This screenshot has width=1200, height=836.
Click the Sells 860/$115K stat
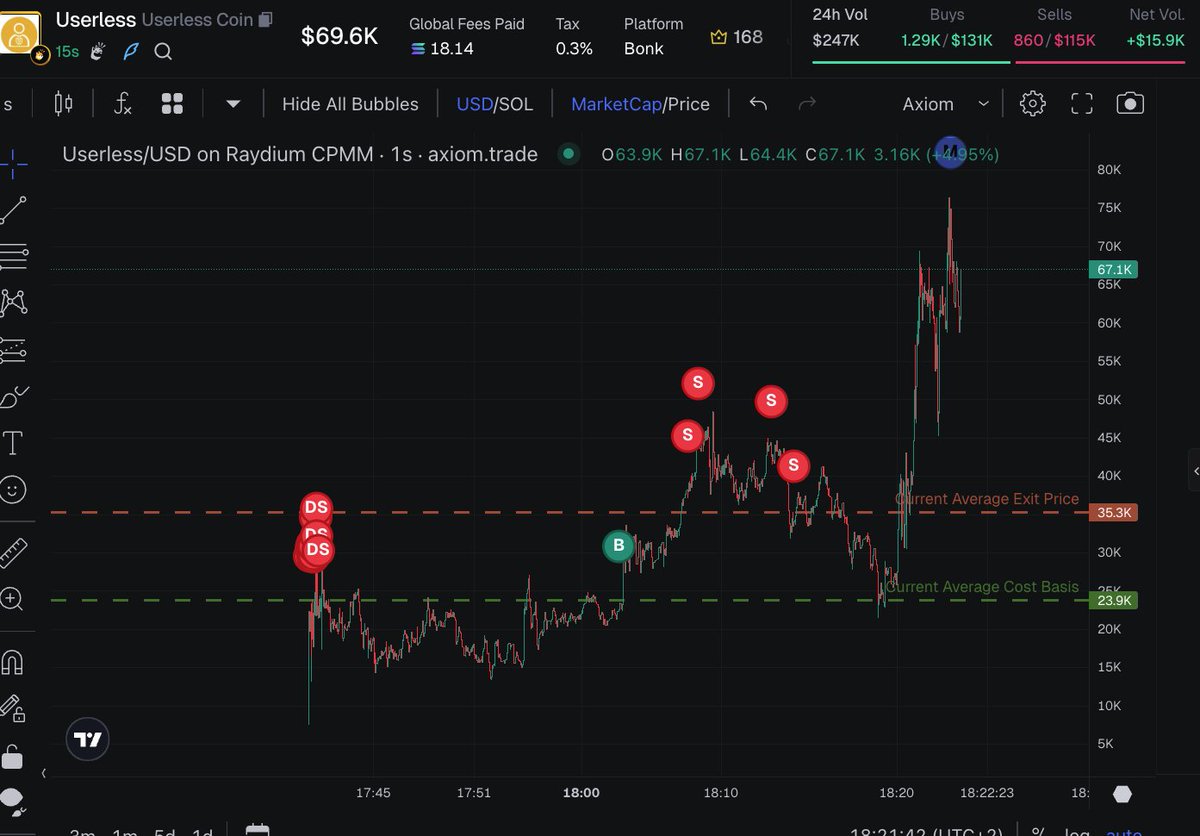(x=1055, y=28)
